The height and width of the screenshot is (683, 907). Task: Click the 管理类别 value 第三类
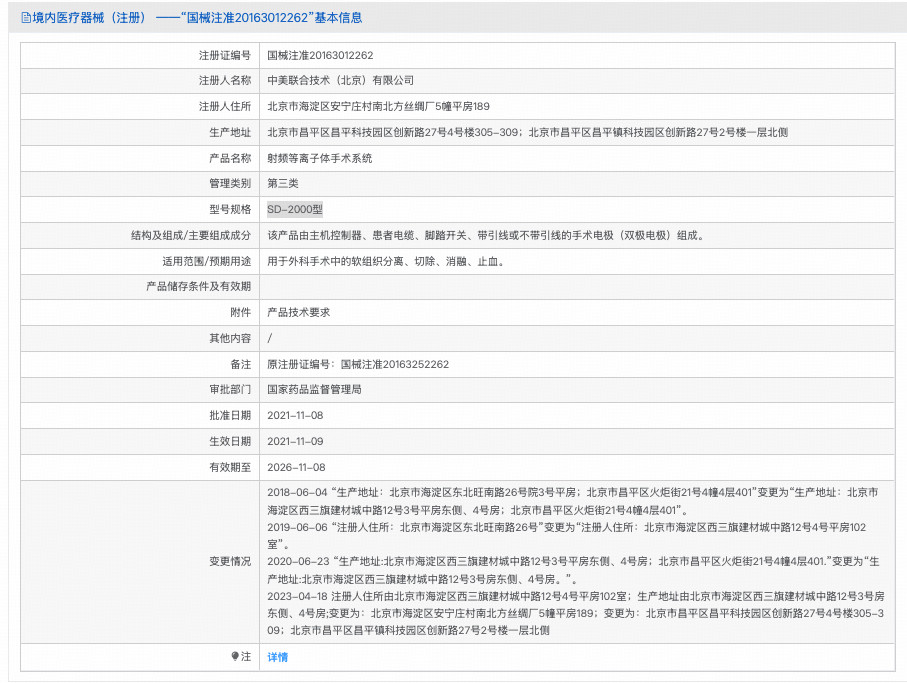[x=282, y=184]
